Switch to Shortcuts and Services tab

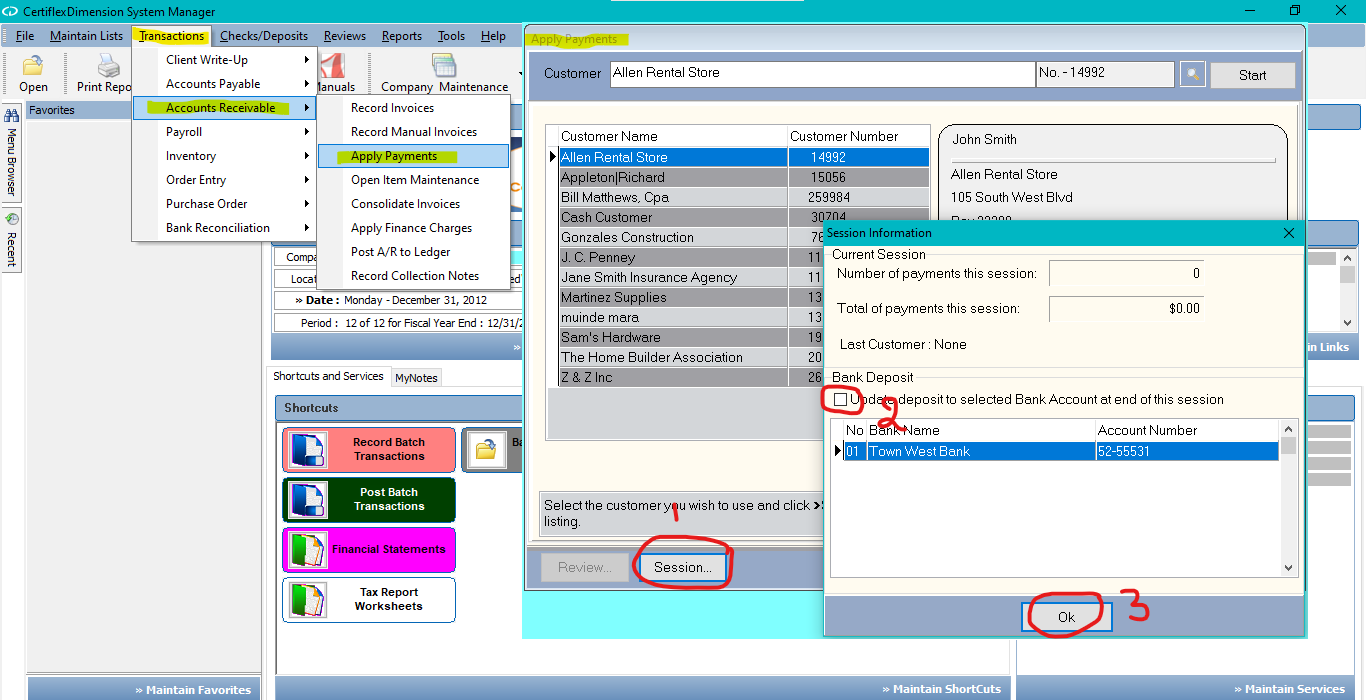point(328,376)
